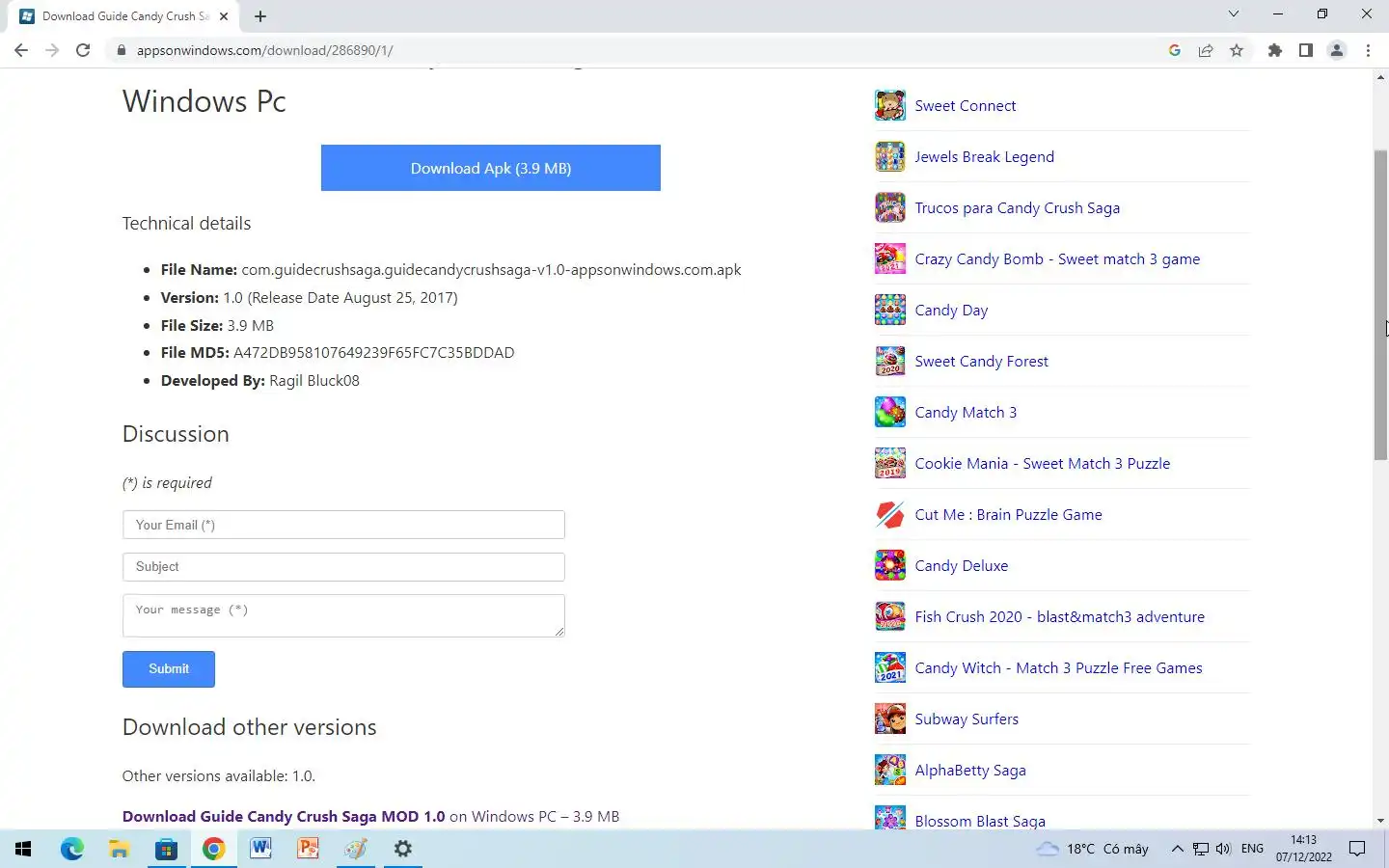Click the Cookie Mania app icon
The image size is (1389, 868).
889,463
